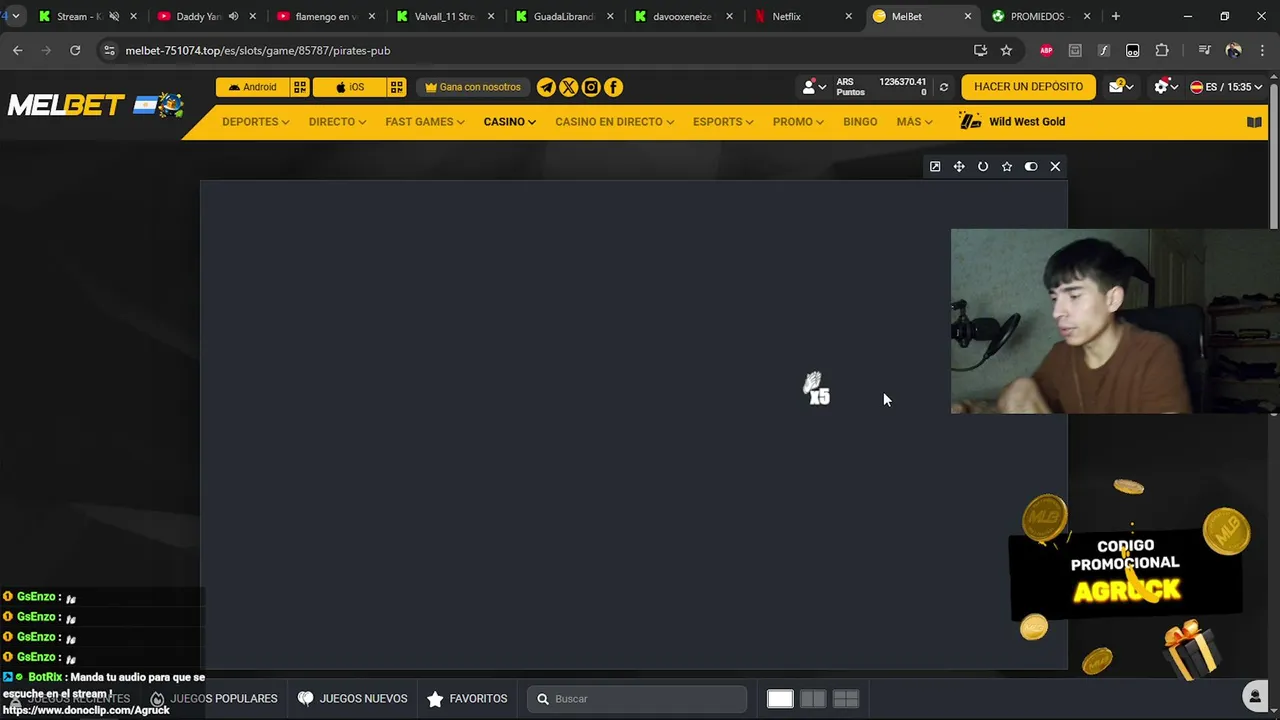Add the game to favorites with star
Screen dimensions: 1280x720
1007,167
